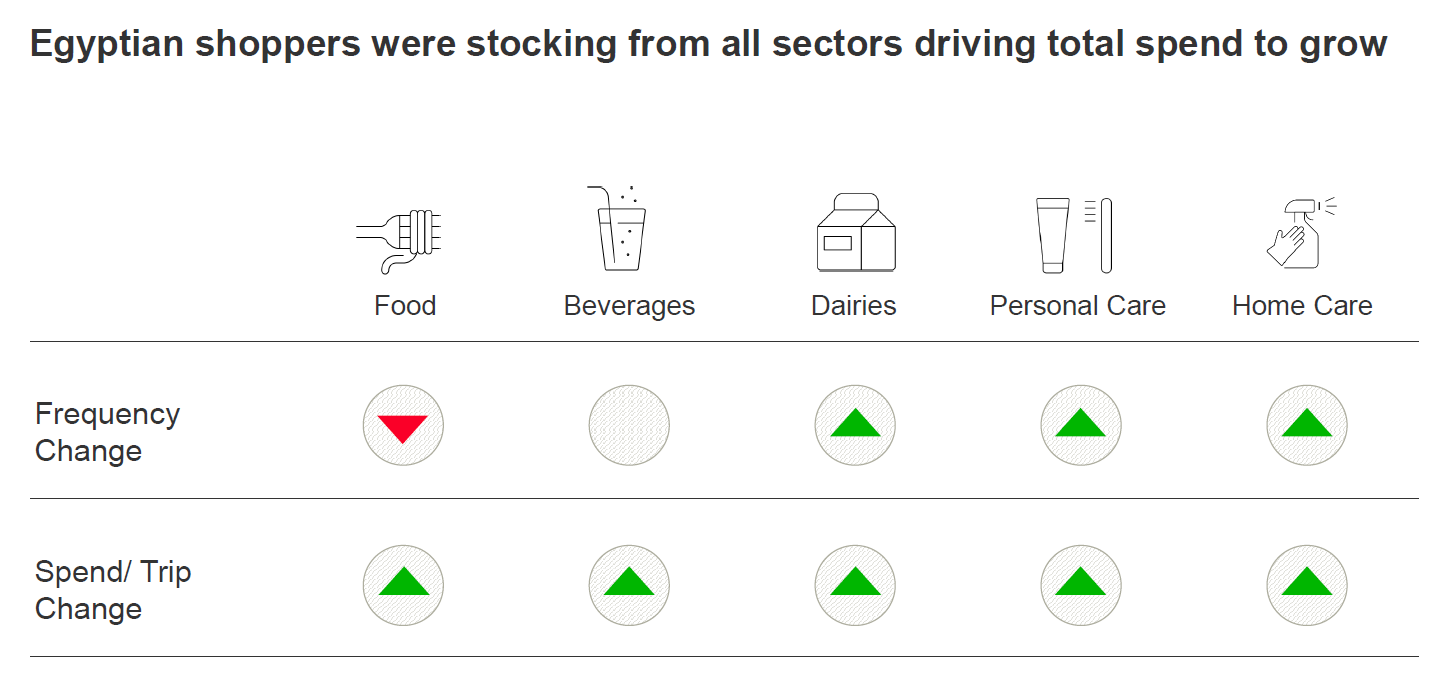
Task: Click Personal Care spend per trip arrow
Action: [1080, 584]
